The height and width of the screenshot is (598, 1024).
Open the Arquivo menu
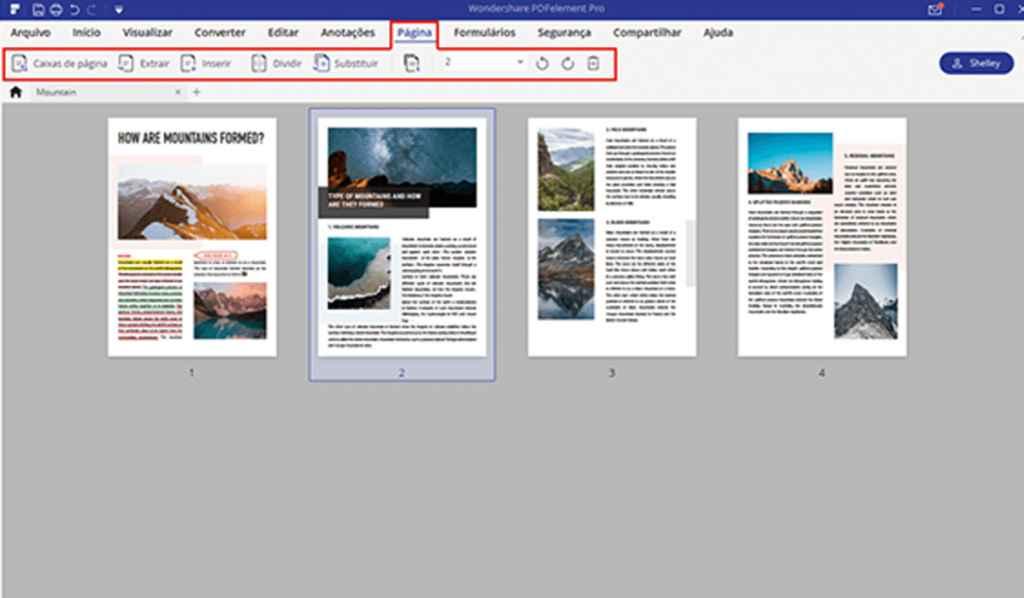pos(30,33)
